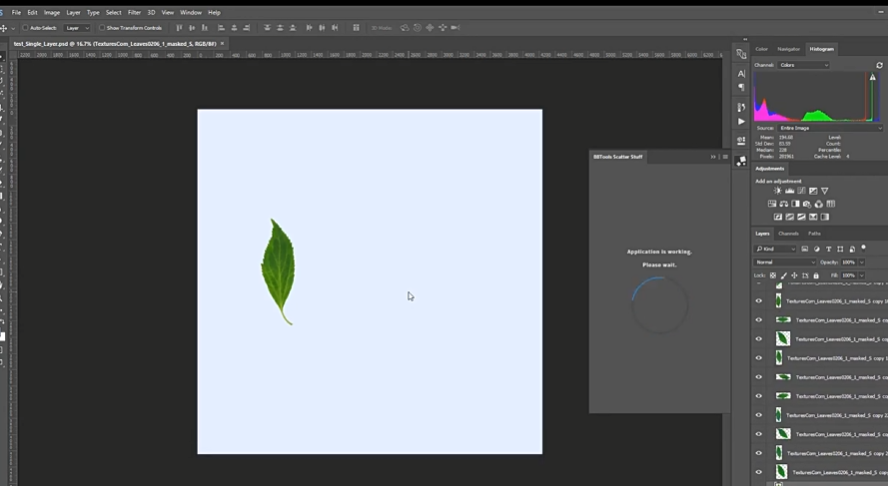Screen dimensions: 888x486
Task: Add a Levels adjustment
Action: click(x=789, y=191)
